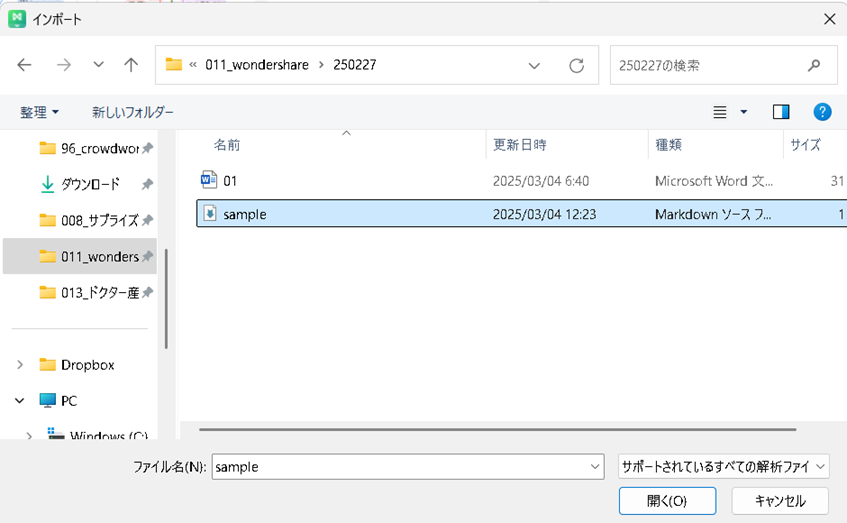The height and width of the screenshot is (523, 847).
Task: Sort by サイズ column header
Action: (x=805, y=145)
